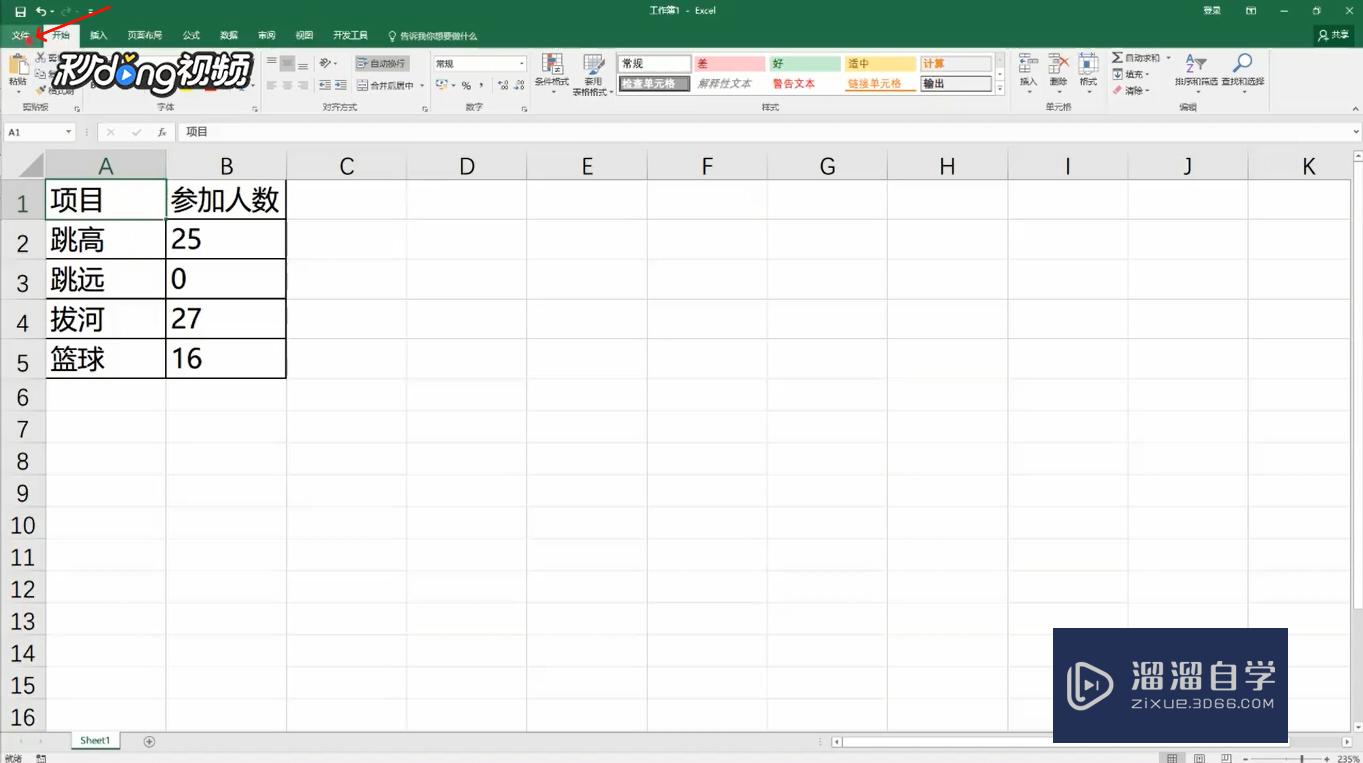Expand the formula bar chevron

[x=1356, y=132]
